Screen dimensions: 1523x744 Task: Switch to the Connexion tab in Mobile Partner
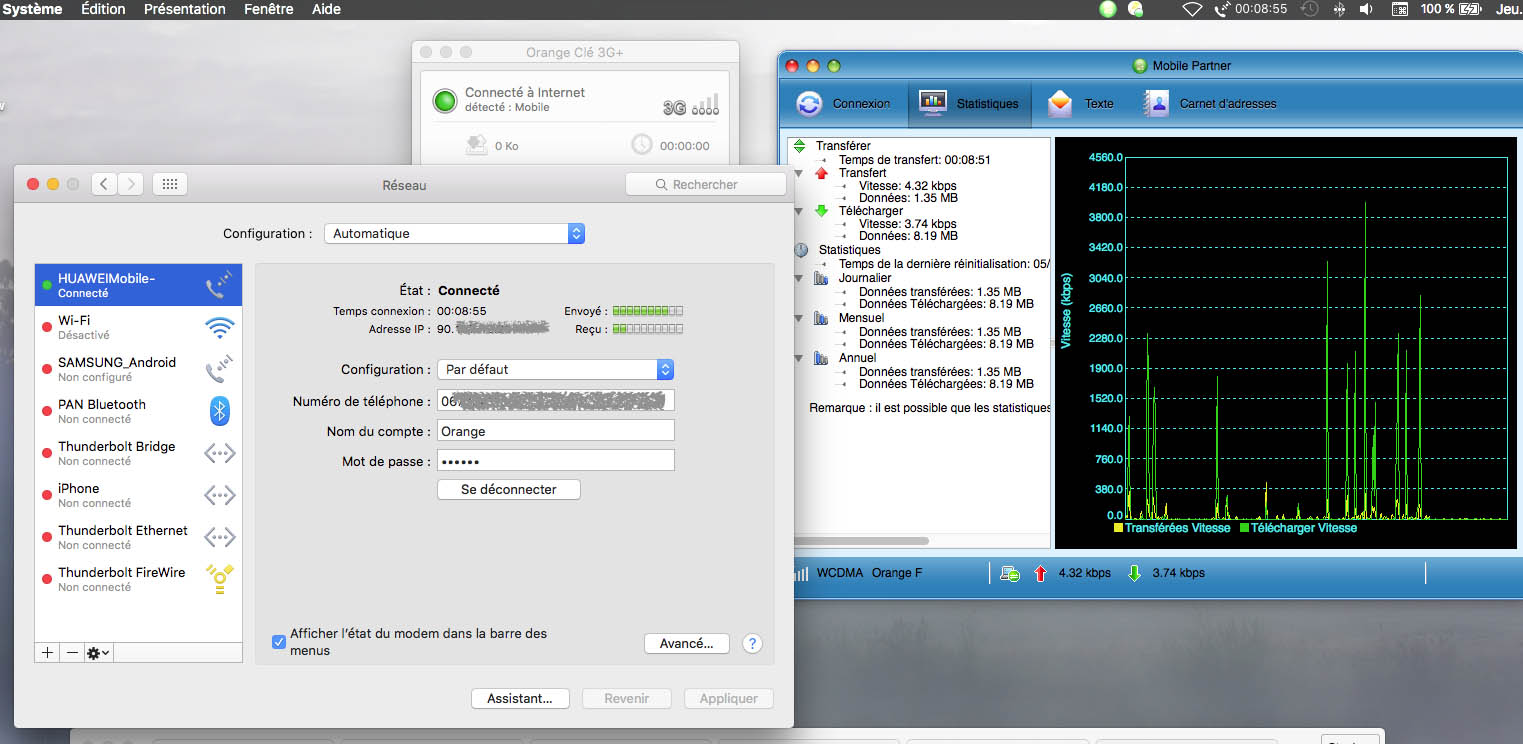click(x=843, y=103)
